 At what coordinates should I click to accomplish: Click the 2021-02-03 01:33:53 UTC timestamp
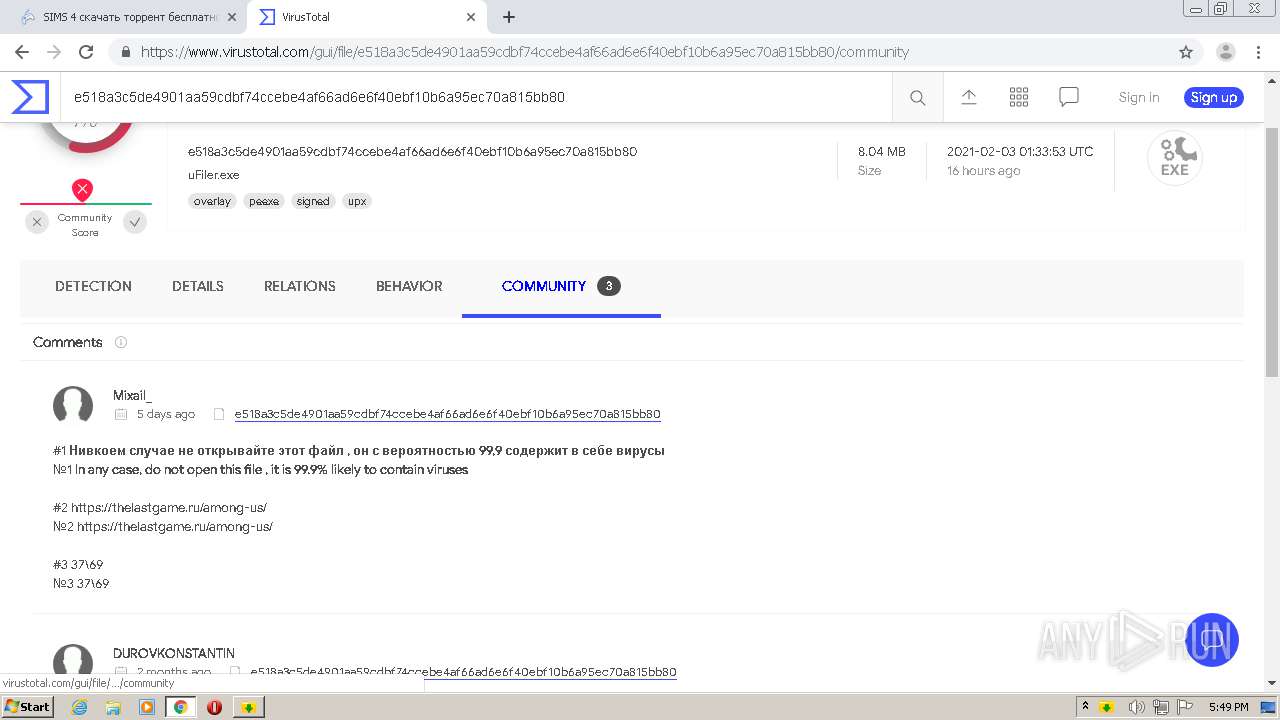click(x=1020, y=152)
